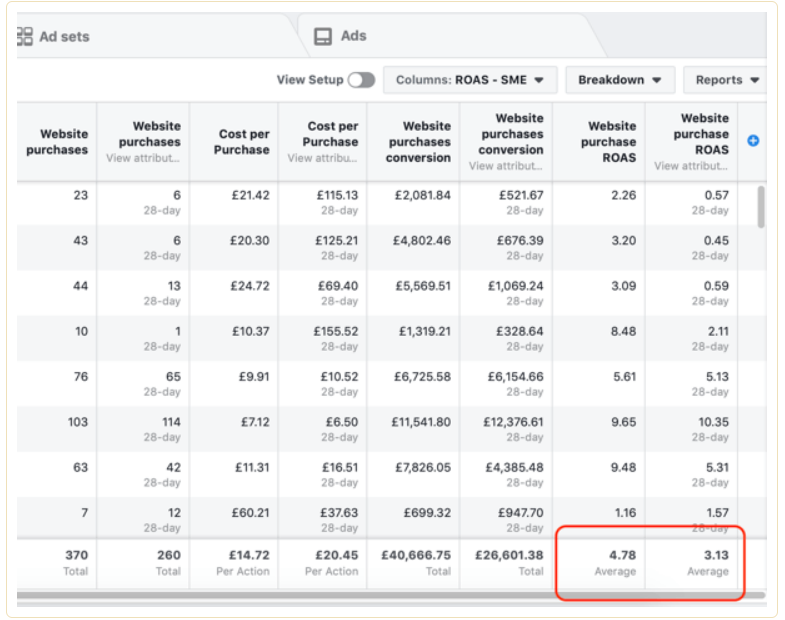Click View attribution under Website purchases header

(x=143, y=158)
